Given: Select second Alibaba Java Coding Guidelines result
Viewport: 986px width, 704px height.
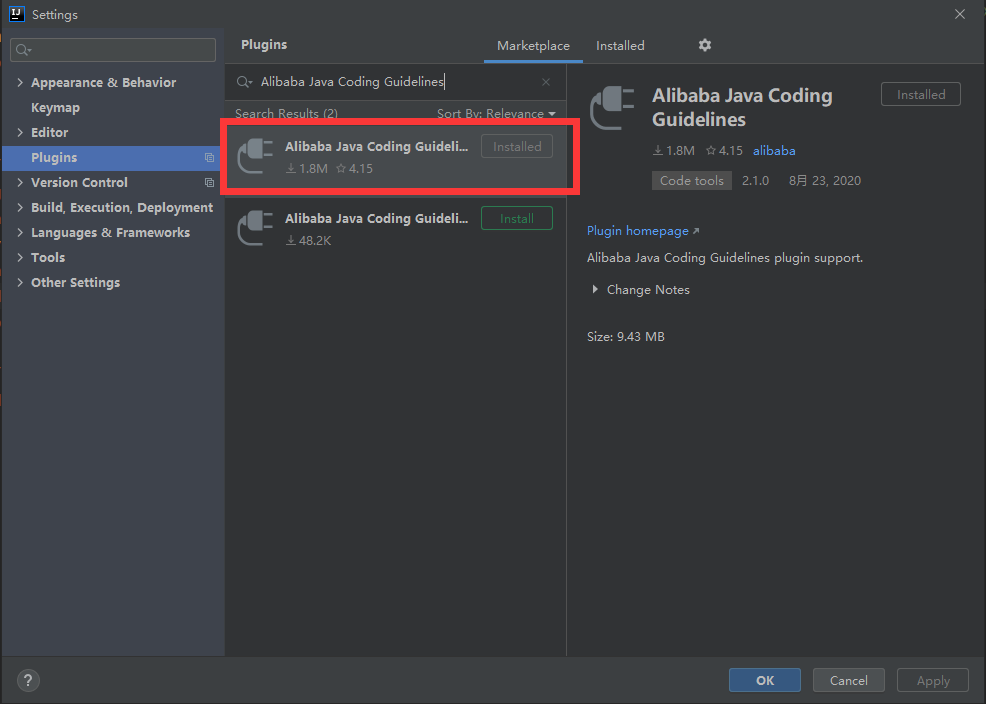Looking at the screenshot, I should pyautogui.click(x=396, y=228).
